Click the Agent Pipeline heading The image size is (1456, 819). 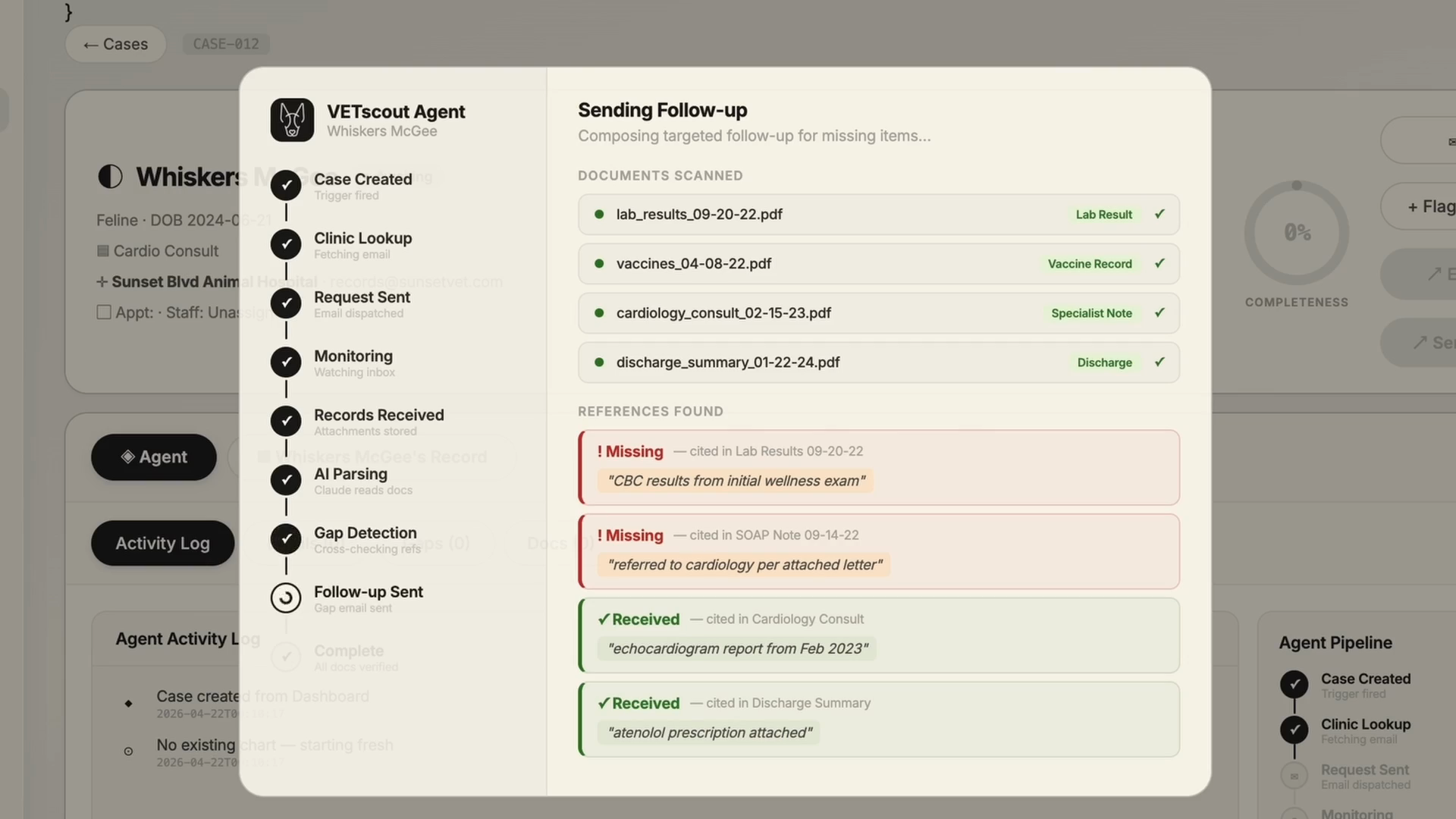(1335, 642)
